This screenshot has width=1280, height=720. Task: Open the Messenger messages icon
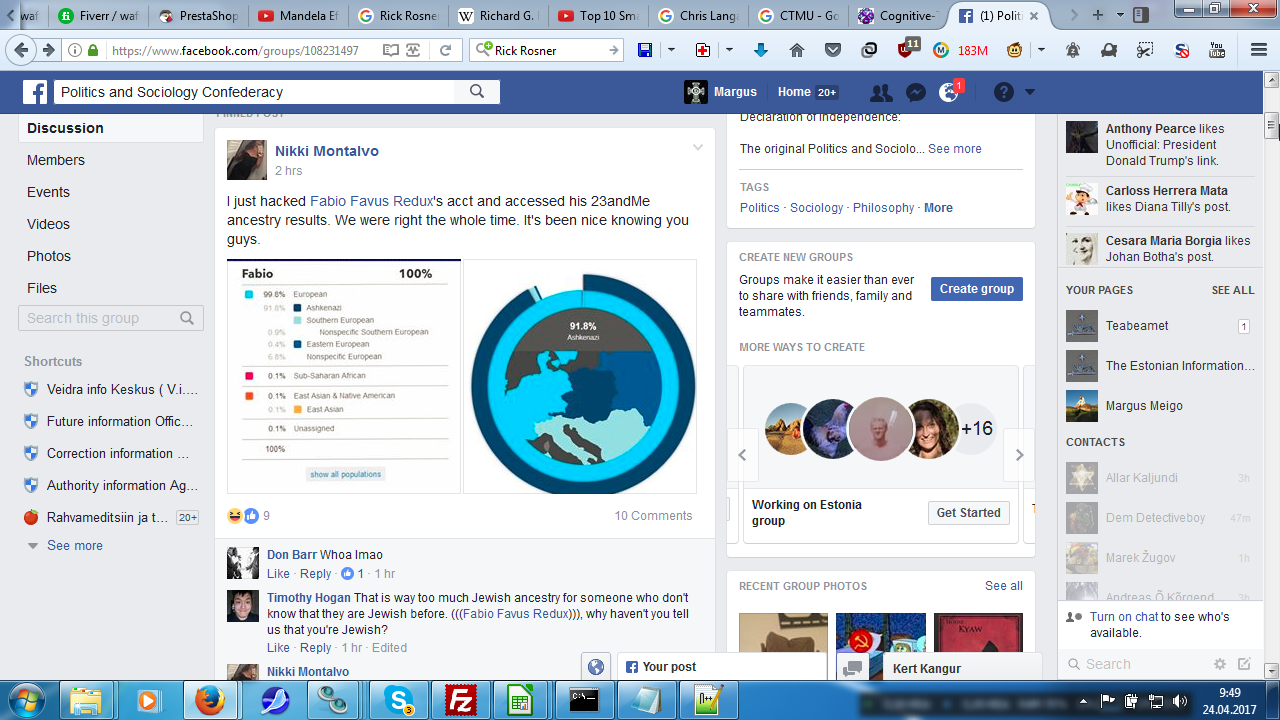click(915, 92)
